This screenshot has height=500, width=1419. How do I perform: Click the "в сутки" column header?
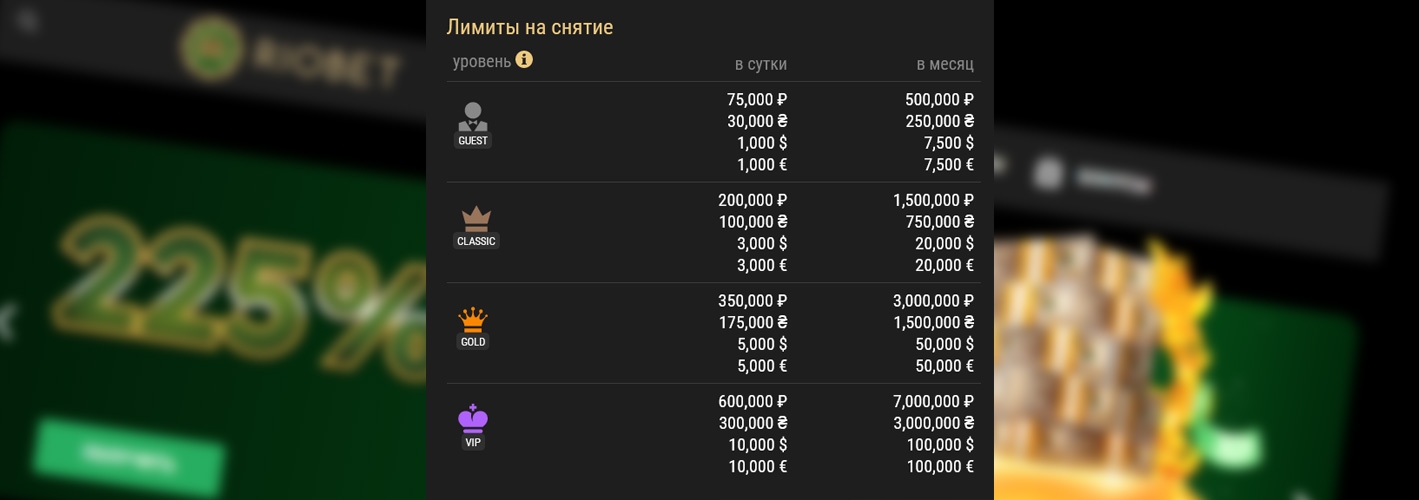click(x=760, y=64)
